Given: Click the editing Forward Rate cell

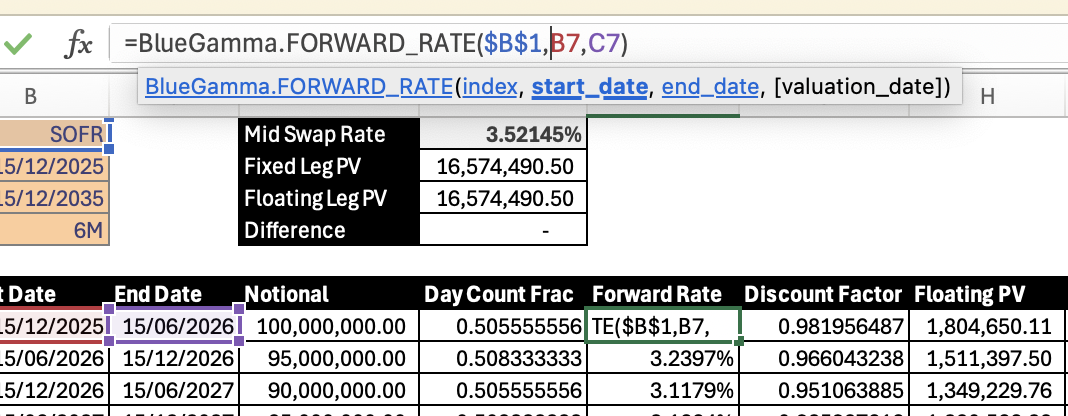Looking at the screenshot, I should tap(663, 326).
